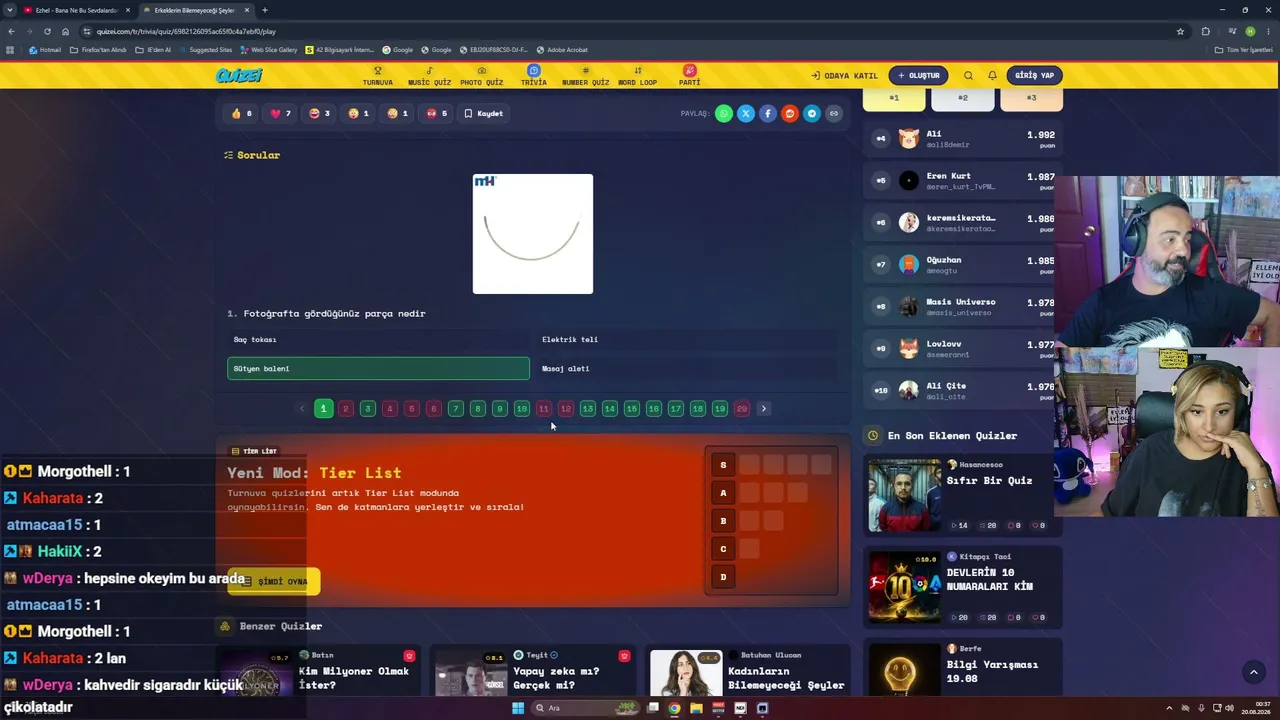Open the Hotmail bookmark
This screenshot has height=720, width=1280.
[x=45, y=50]
